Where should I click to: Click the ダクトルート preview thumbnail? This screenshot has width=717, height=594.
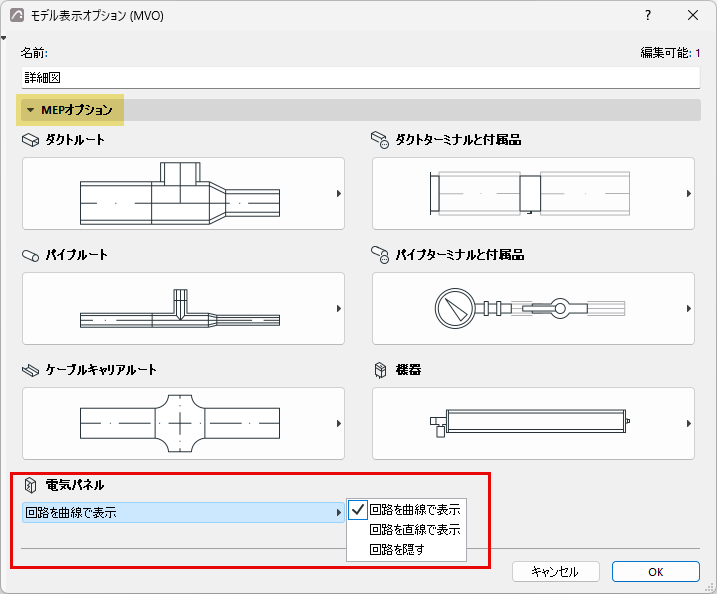(183, 193)
